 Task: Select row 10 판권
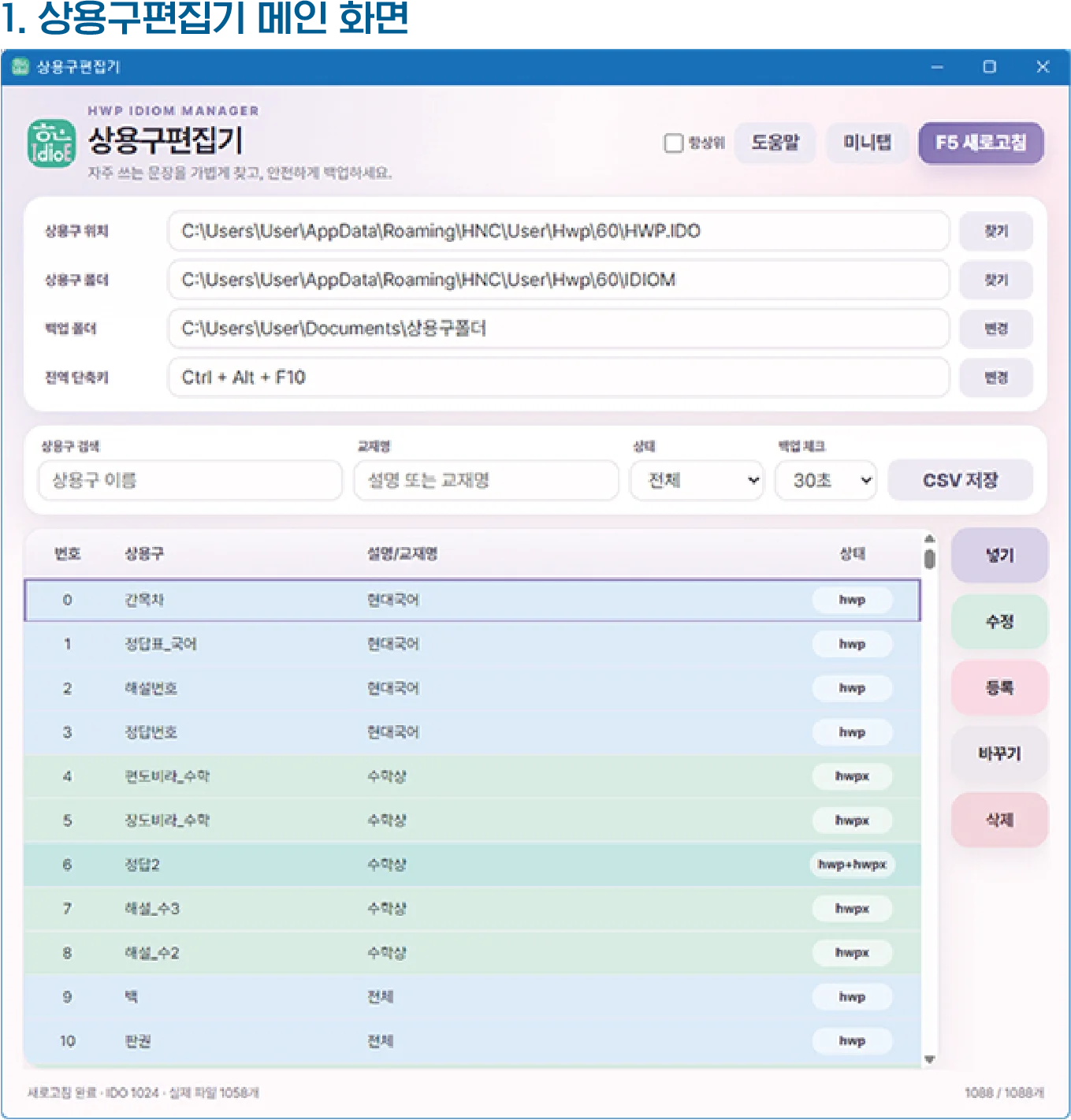473,1041
